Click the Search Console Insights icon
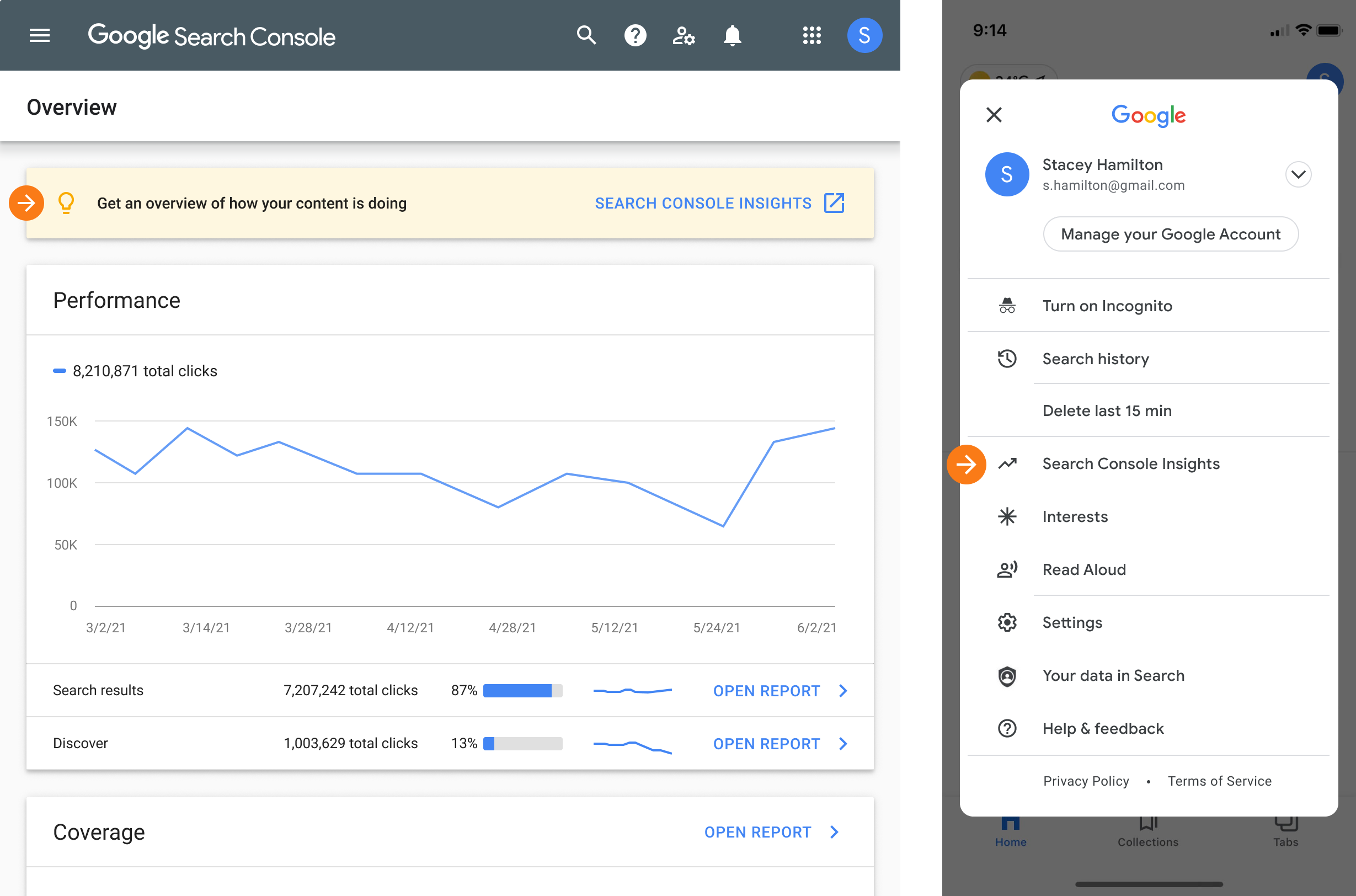The height and width of the screenshot is (896, 1356). click(x=1007, y=463)
